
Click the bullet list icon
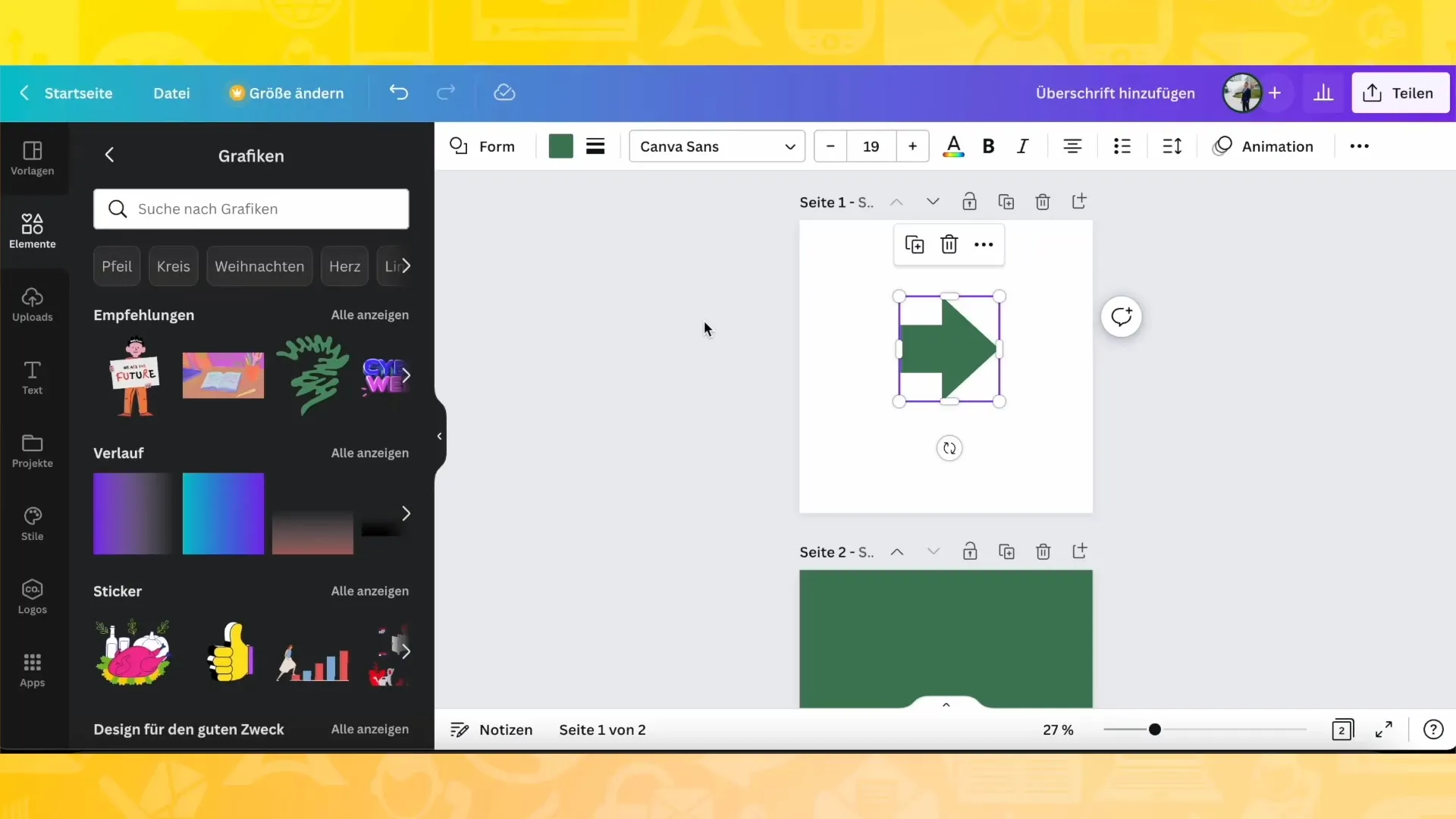pos(1122,146)
